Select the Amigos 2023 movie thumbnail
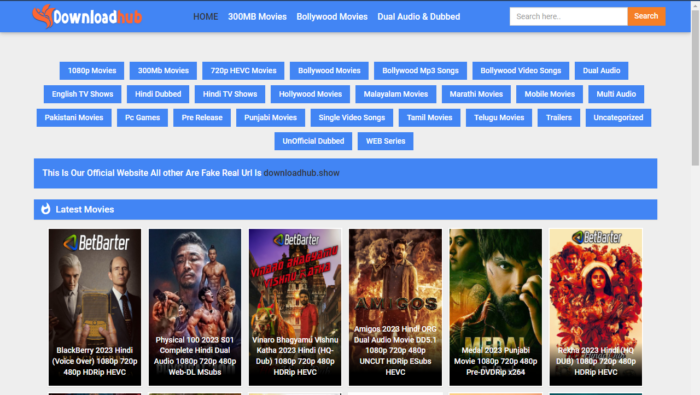Viewport: 700px width, 395px height. click(395, 307)
